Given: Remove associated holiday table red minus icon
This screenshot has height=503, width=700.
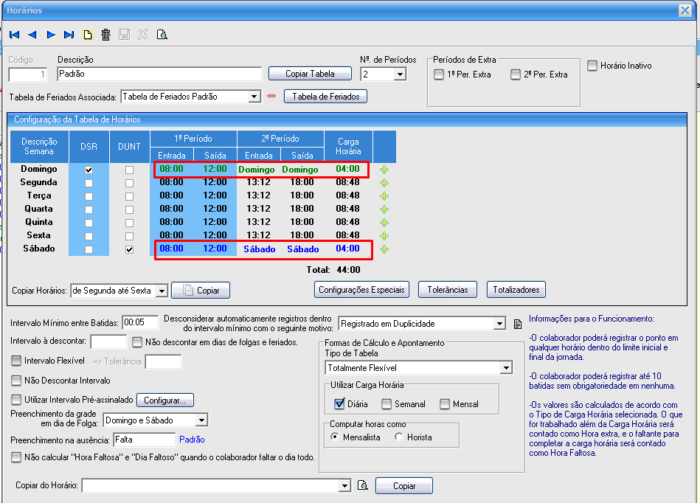Looking at the screenshot, I should (x=271, y=96).
